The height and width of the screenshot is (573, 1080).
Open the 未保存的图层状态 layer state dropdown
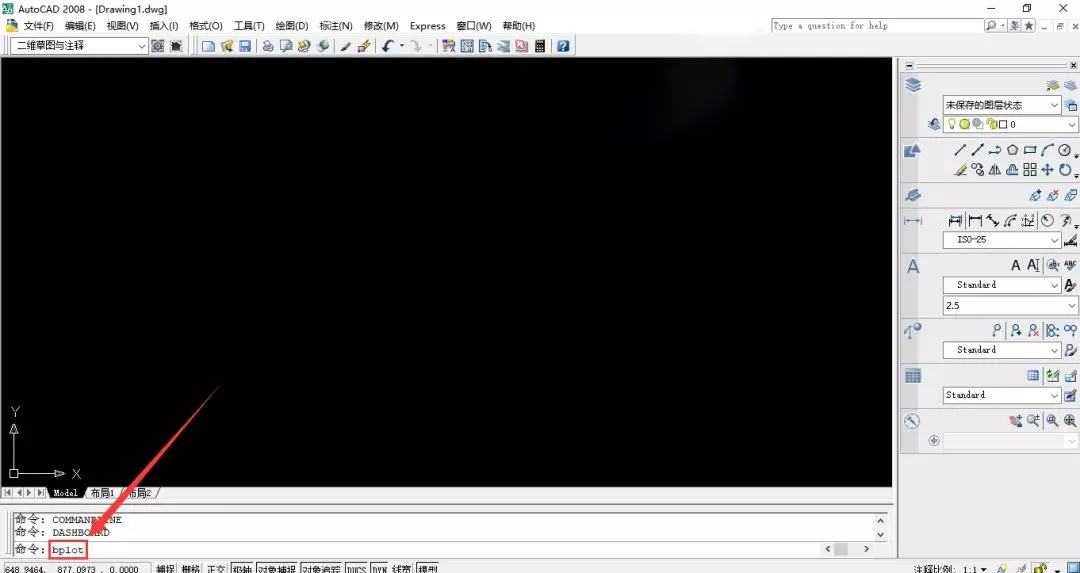coord(1002,105)
